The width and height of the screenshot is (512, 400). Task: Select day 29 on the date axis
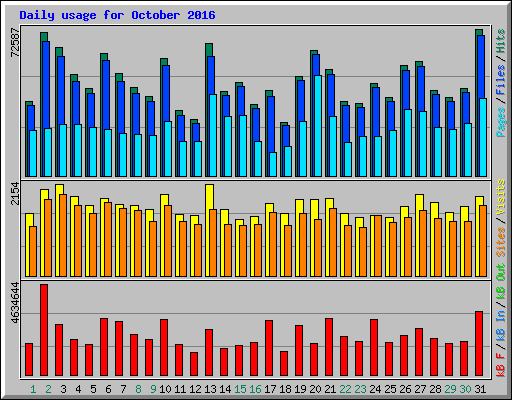coord(450,389)
